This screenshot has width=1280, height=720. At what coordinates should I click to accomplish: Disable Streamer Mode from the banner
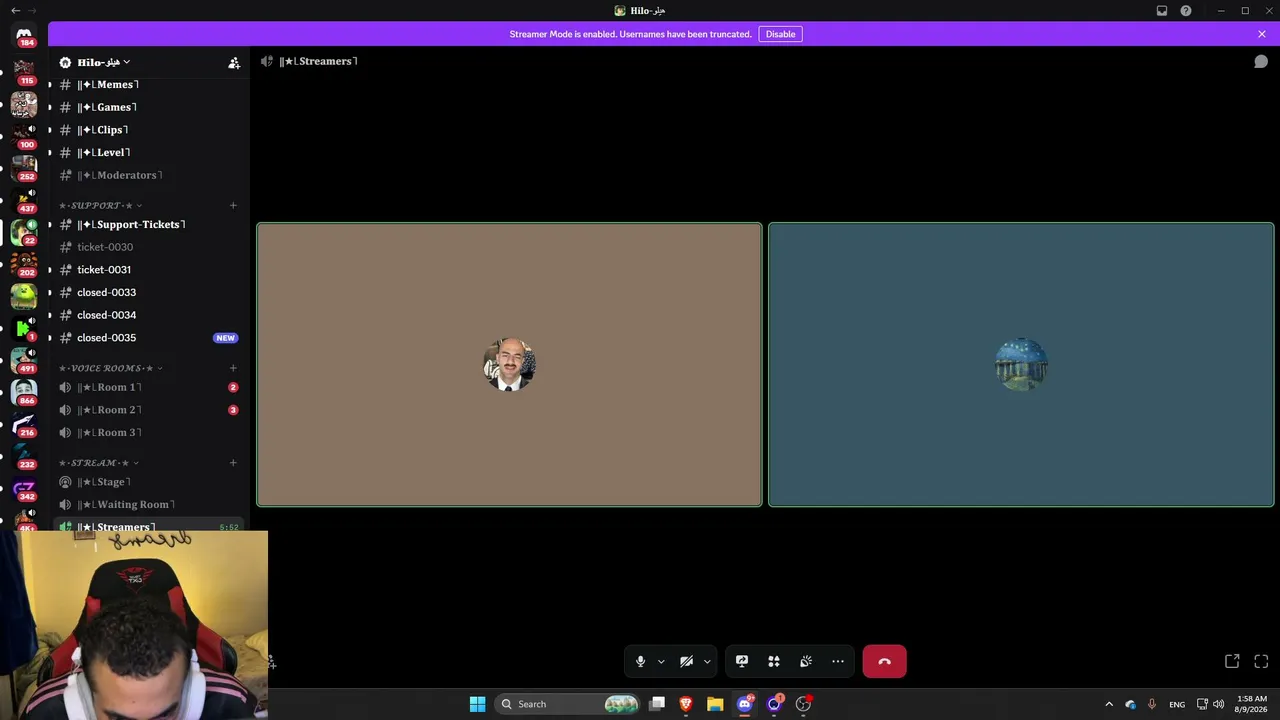(x=780, y=34)
